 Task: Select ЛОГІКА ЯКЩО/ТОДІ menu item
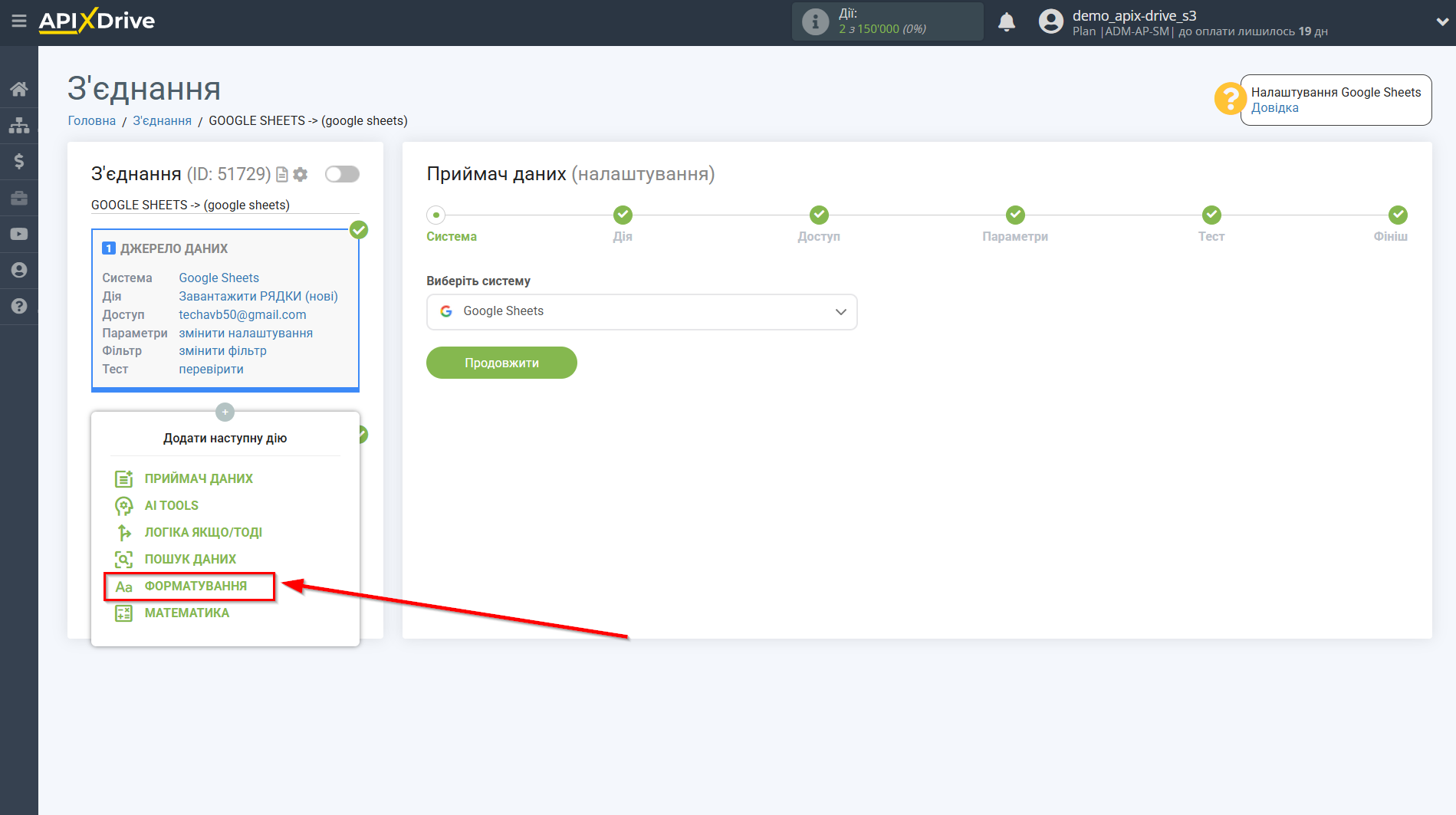click(203, 533)
